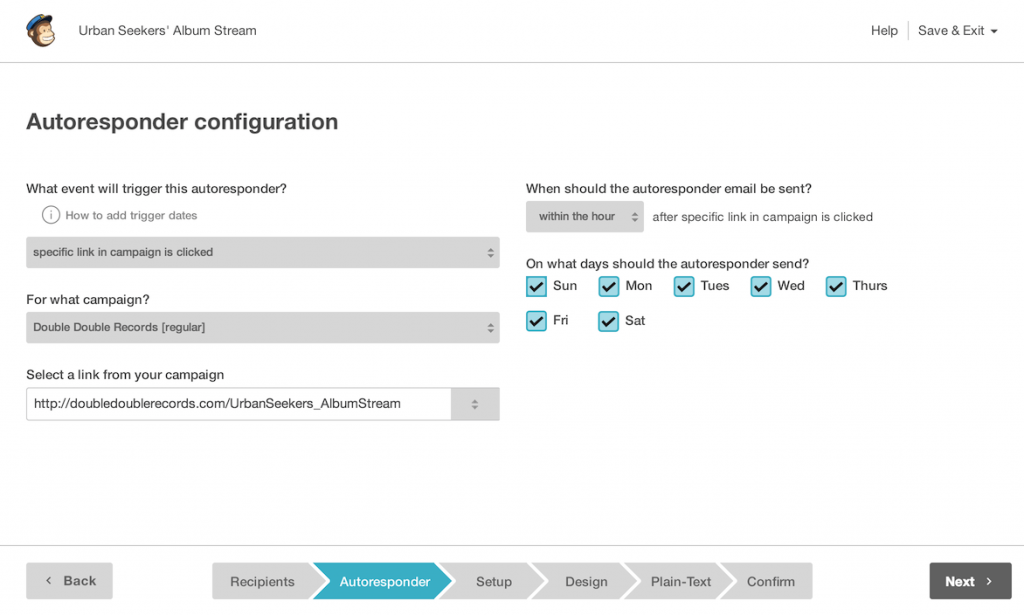The height and width of the screenshot is (615, 1024).
Task: Go to the Recipients step
Action: coord(262,582)
